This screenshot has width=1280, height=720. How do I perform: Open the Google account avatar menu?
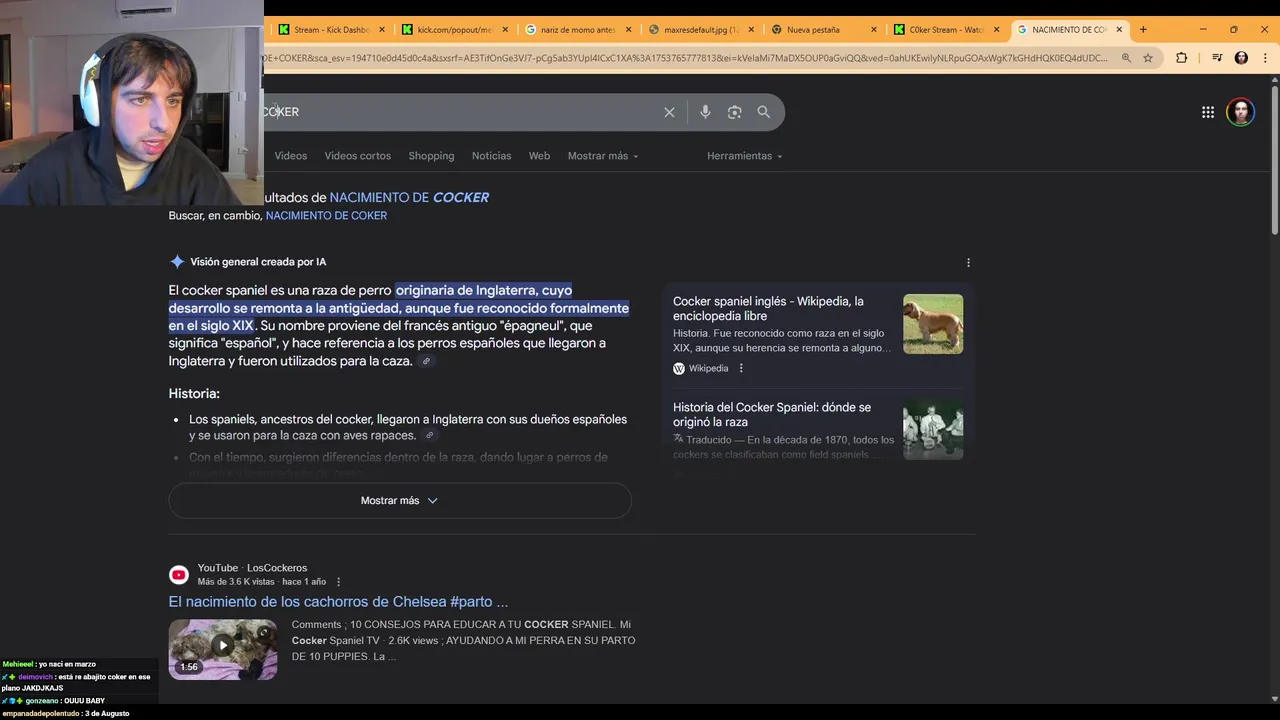[x=1241, y=112]
